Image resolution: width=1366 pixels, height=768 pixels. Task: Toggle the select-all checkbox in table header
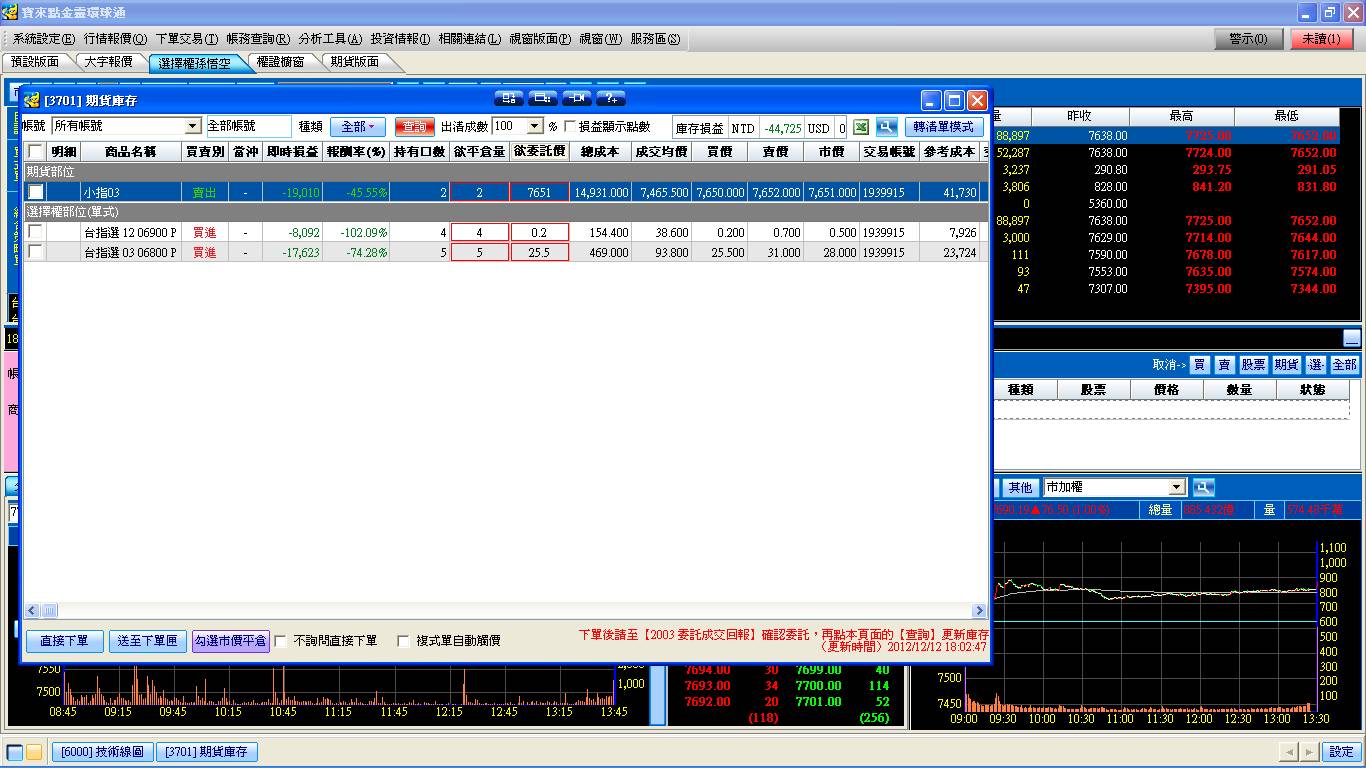(x=36, y=152)
